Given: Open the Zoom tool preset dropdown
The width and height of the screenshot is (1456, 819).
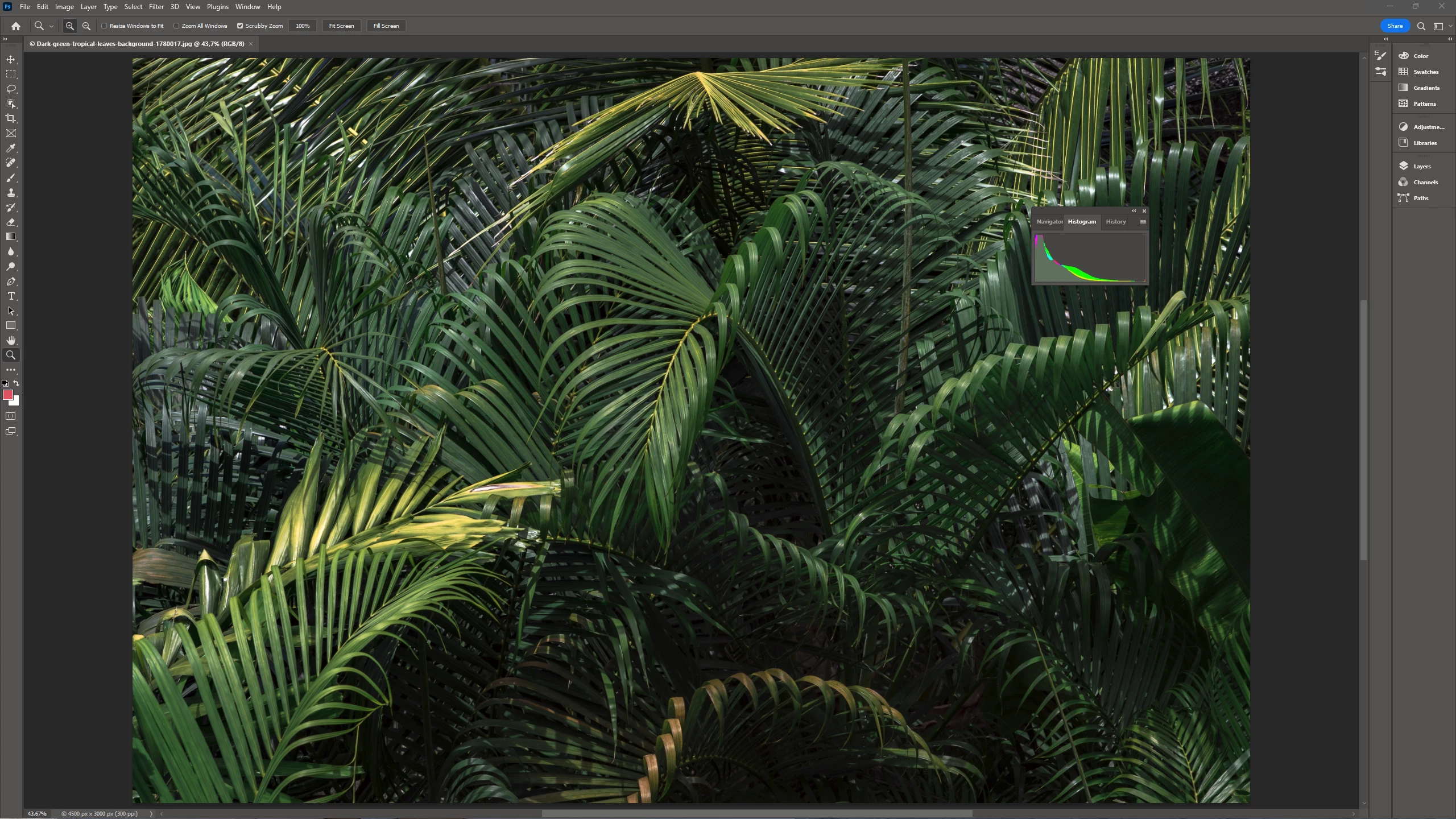Looking at the screenshot, I should pyautogui.click(x=51, y=26).
